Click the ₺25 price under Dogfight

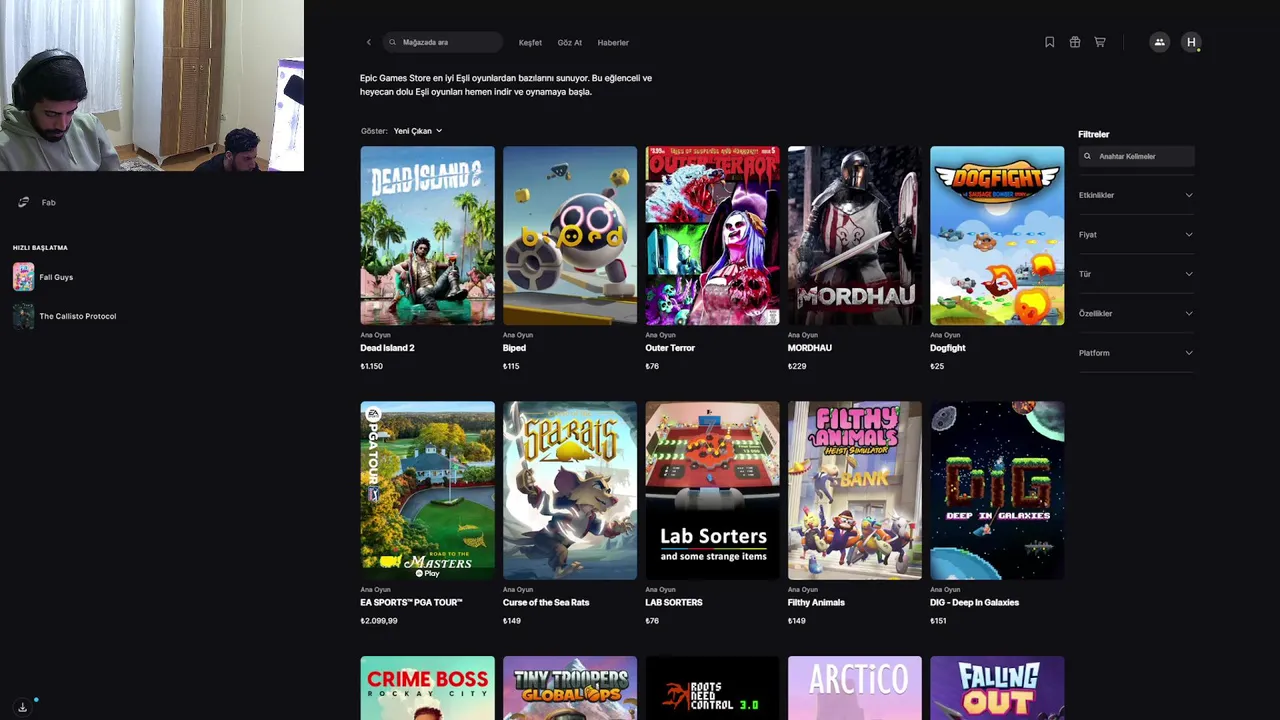click(937, 366)
